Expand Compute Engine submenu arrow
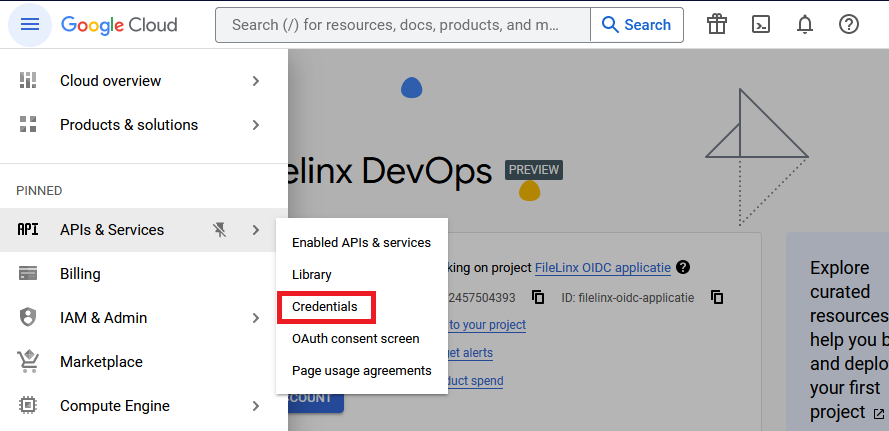889x431 pixels. click(x=256, y=406)
